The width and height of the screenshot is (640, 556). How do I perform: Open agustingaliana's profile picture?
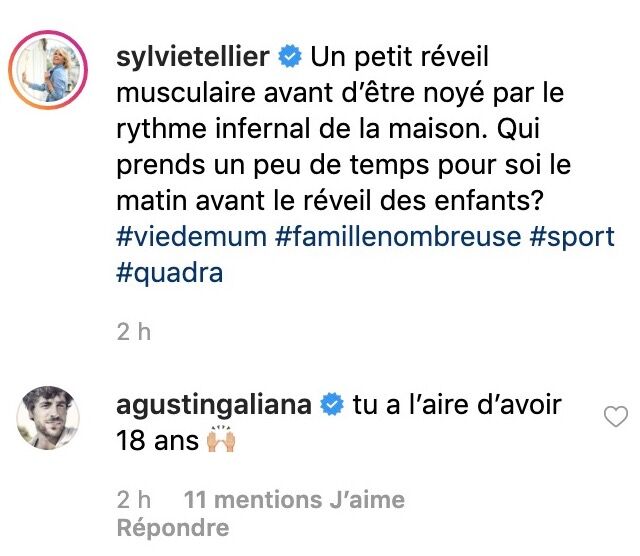coord(48,417)
